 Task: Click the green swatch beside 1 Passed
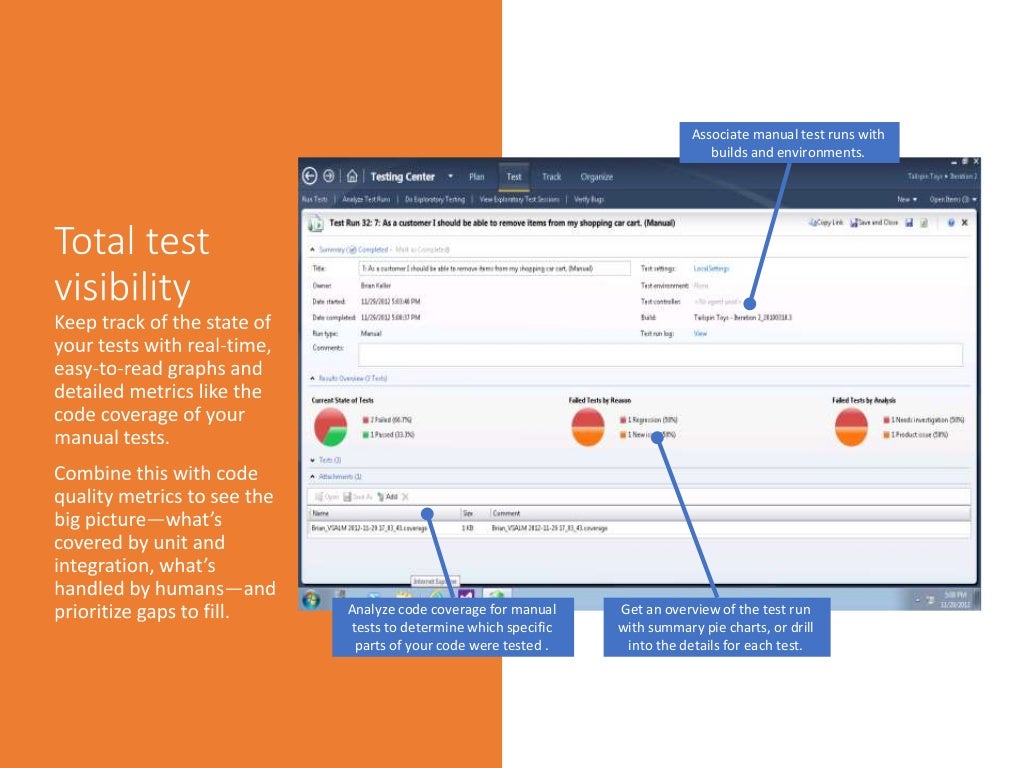(x=366, y=435)
